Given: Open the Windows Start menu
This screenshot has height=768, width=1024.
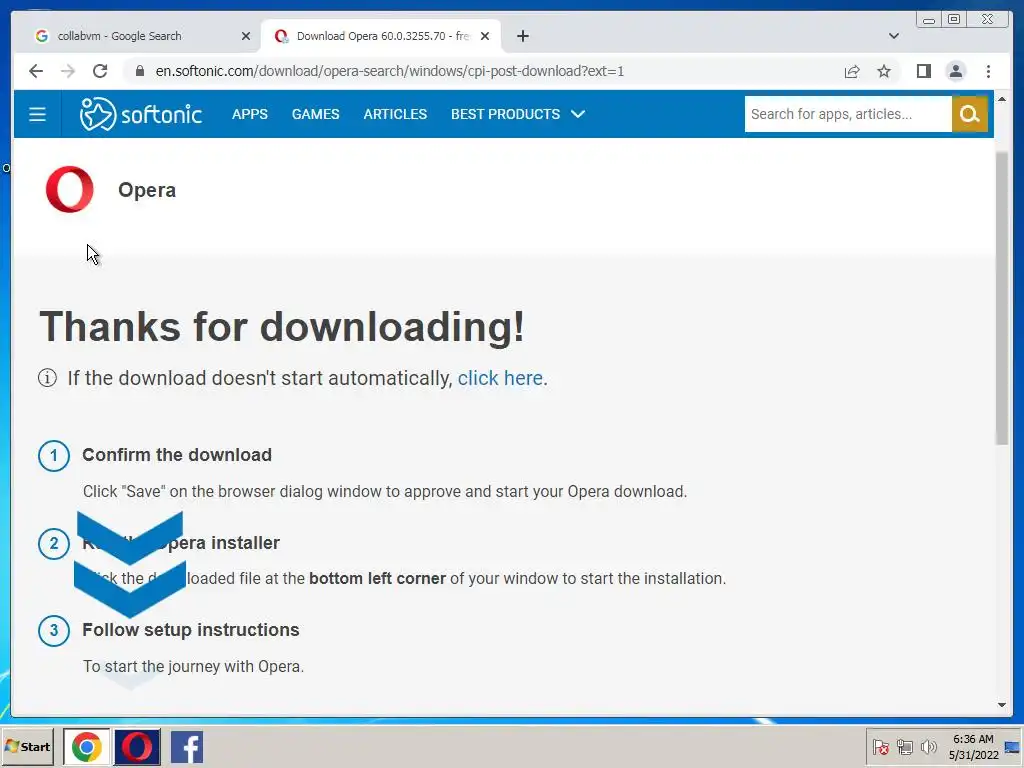Looking at the screenshot, I should tap(27, 747).
